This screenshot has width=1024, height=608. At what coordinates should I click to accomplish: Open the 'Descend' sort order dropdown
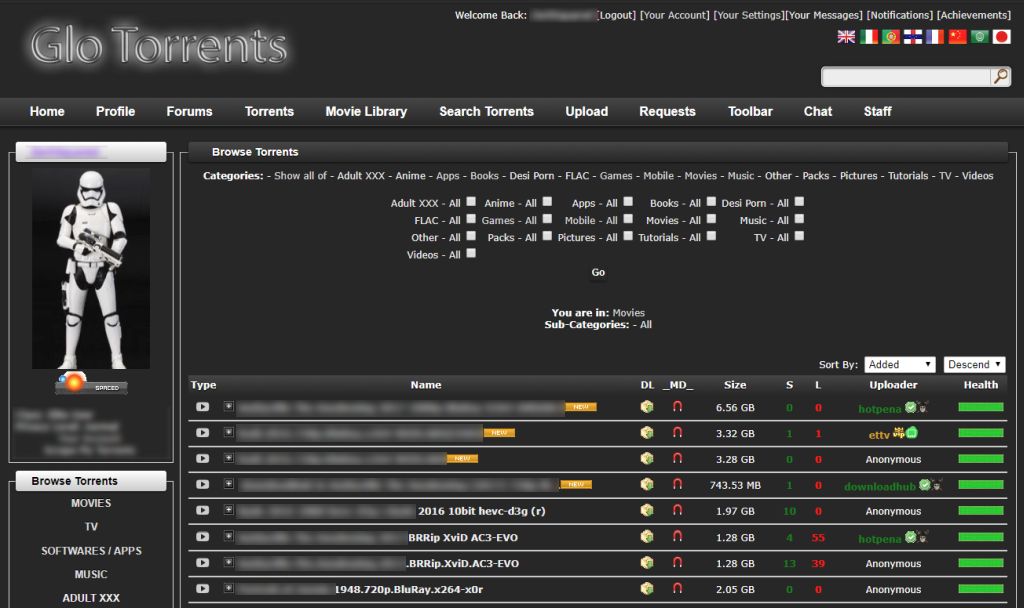(975, 365)
